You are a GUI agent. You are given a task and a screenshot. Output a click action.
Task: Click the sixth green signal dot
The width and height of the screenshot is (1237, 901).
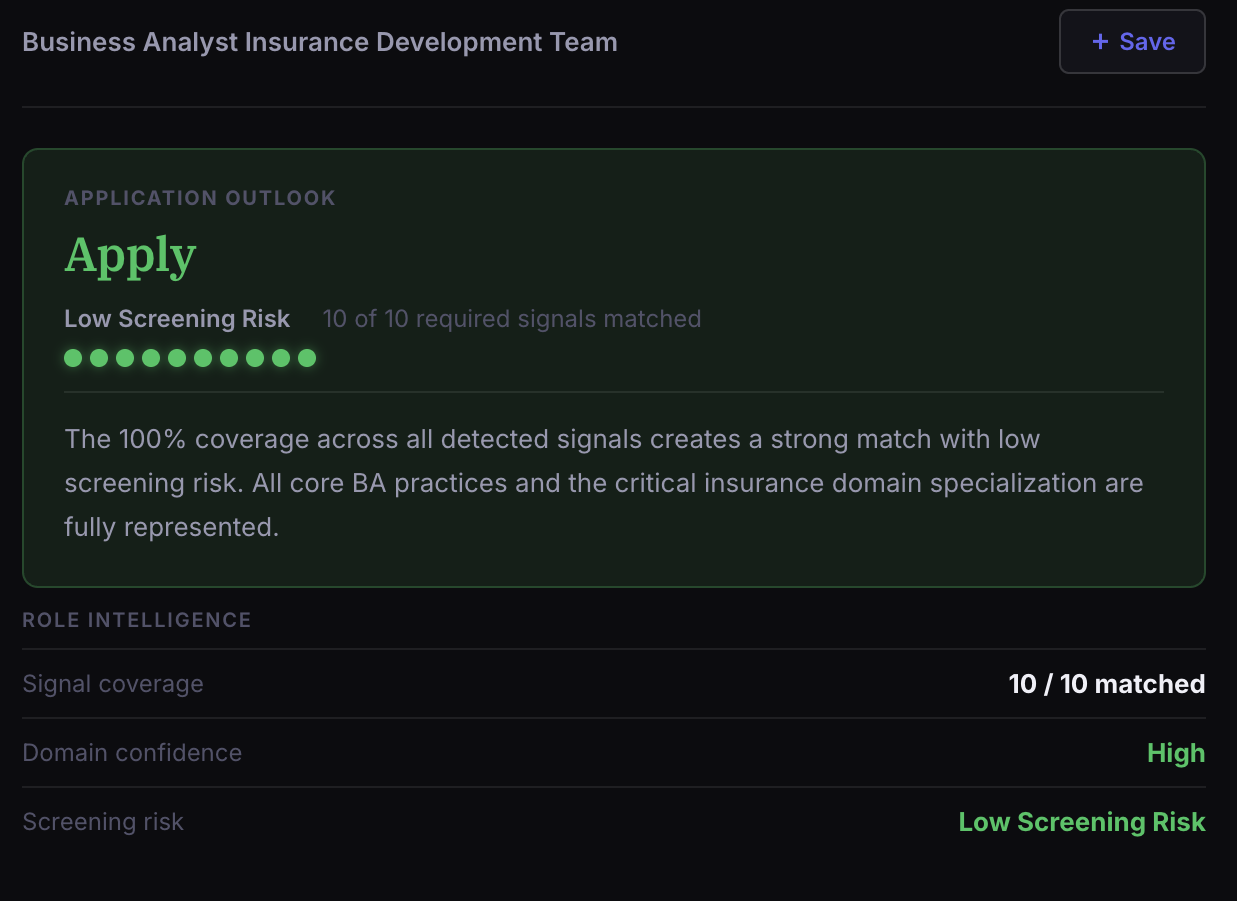(x=203, y=358)
